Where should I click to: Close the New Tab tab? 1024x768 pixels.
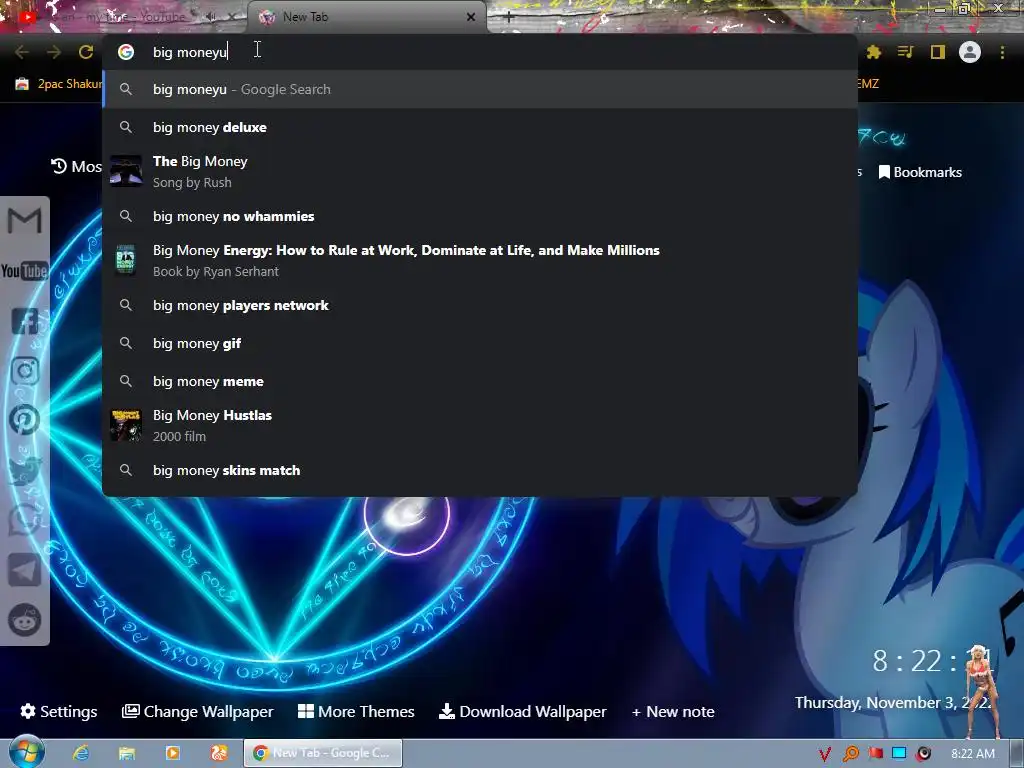click(x=471, y=17)
